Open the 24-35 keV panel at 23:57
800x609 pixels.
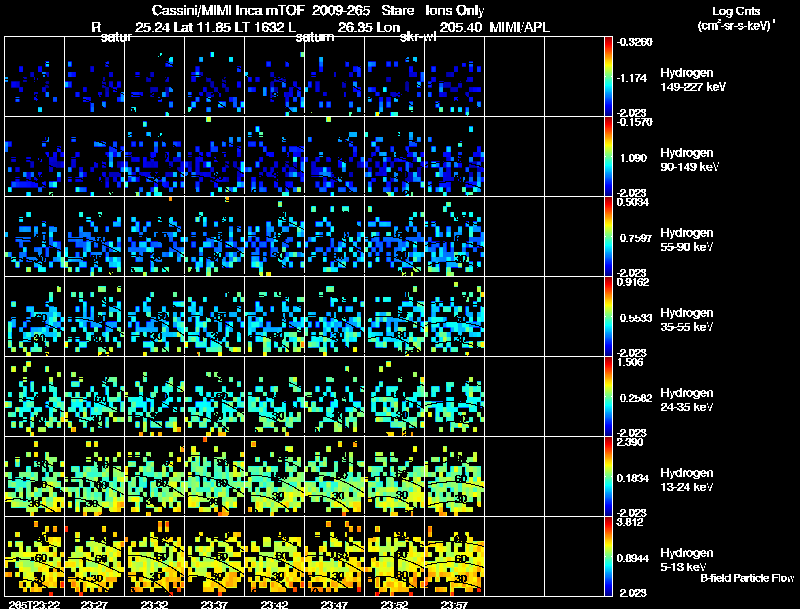click(455, 397)
